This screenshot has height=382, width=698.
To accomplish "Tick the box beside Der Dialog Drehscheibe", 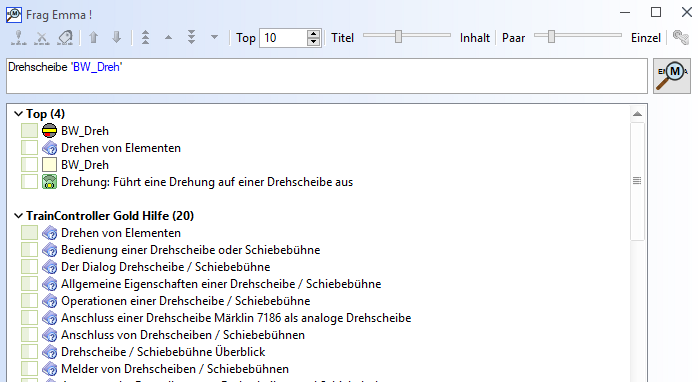I will pos(29,267).
